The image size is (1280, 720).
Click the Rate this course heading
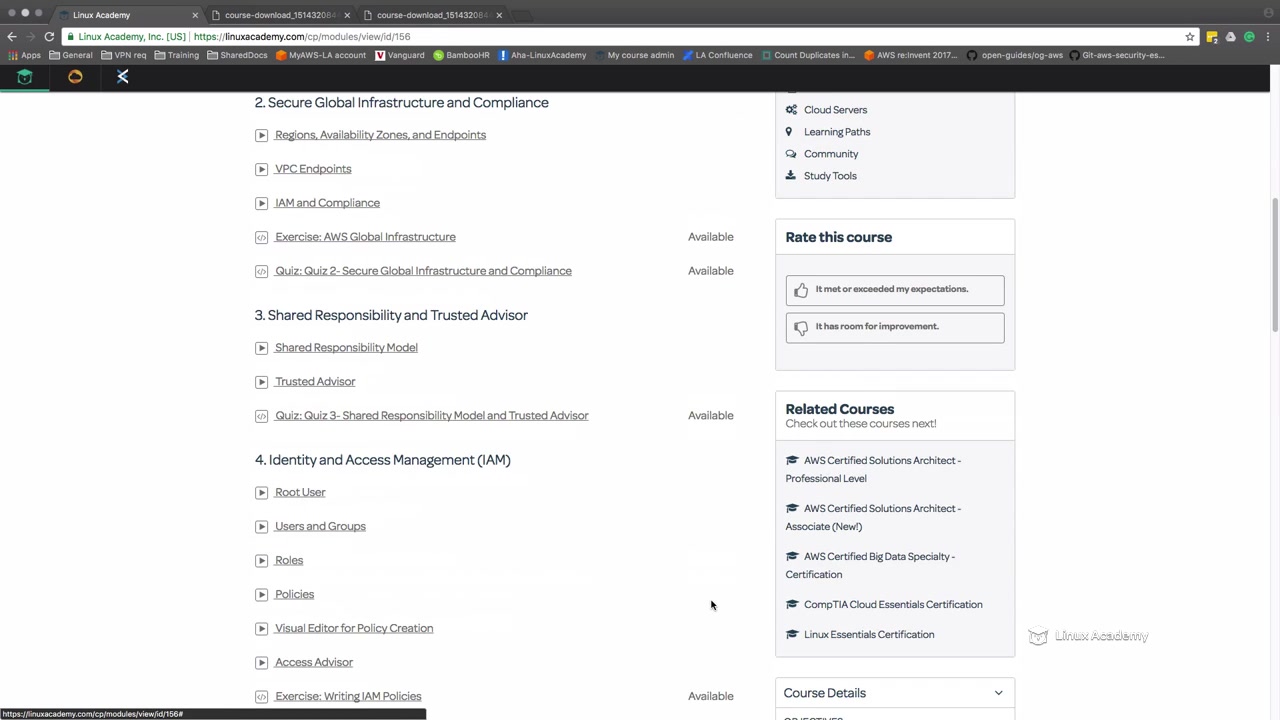(x=839, y=238)
